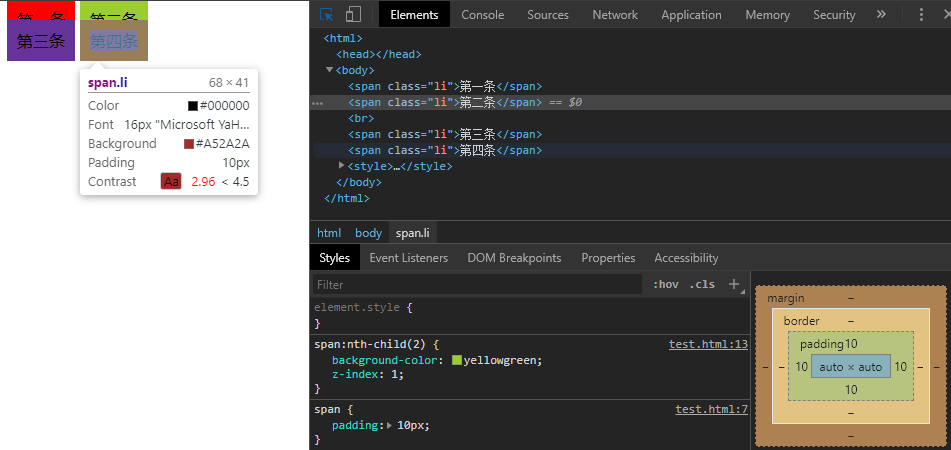
Task: Collapse the body element node
Action: (x=330, y=71)
